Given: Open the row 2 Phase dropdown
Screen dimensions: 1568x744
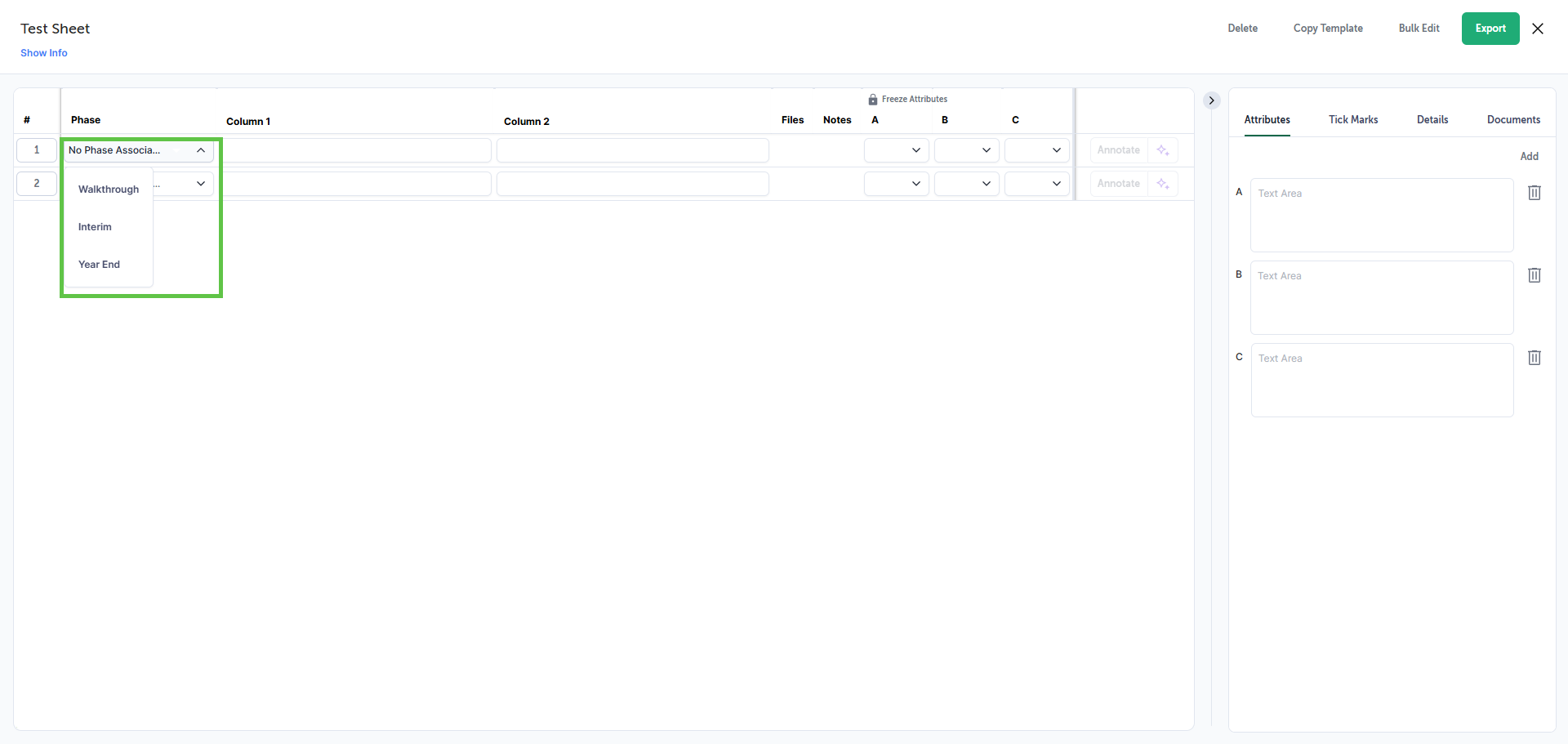Looking at the screenshot, I should (x=201, y=184).
